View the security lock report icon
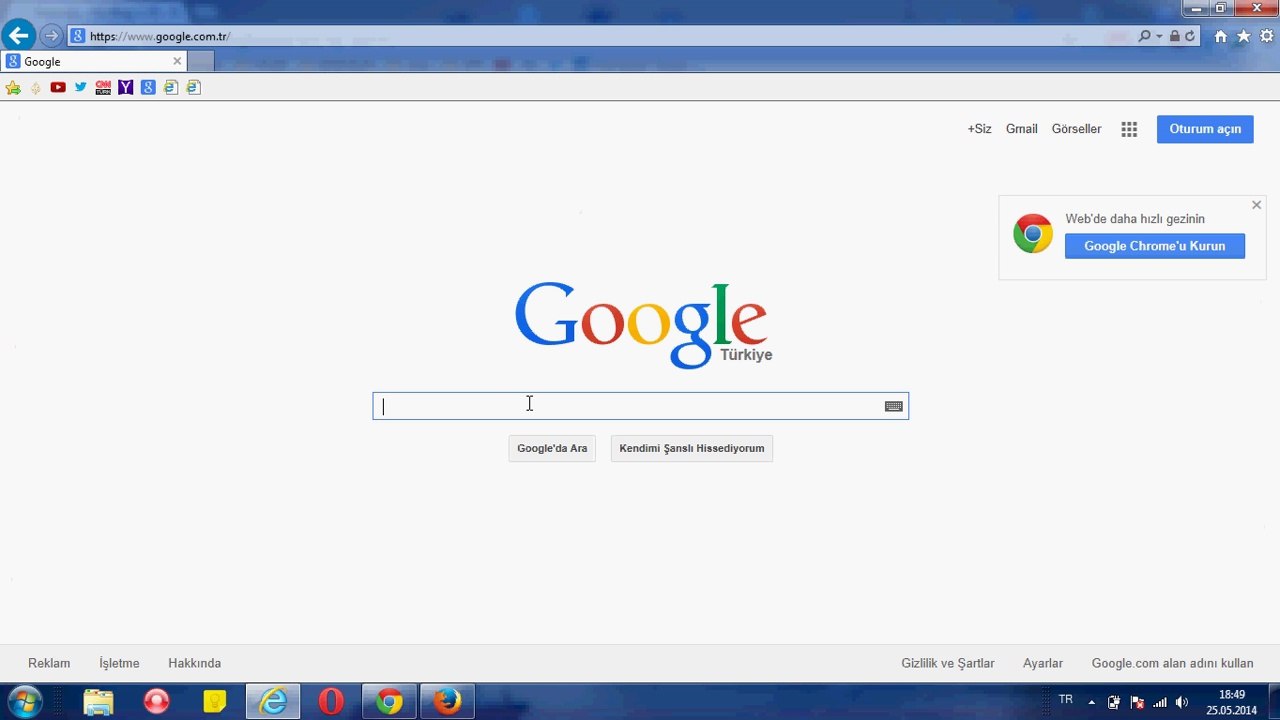Viewport: 1280px width, 720px height. point(1175,36)
